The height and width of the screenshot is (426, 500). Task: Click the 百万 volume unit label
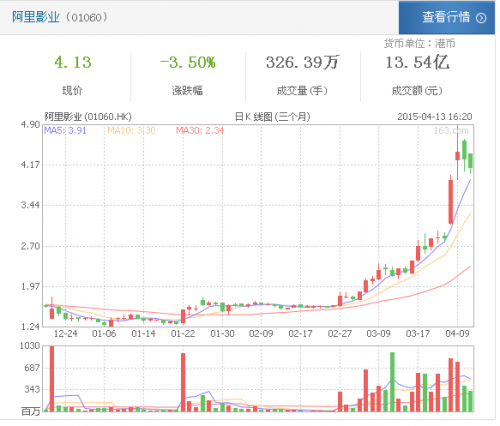31,411
